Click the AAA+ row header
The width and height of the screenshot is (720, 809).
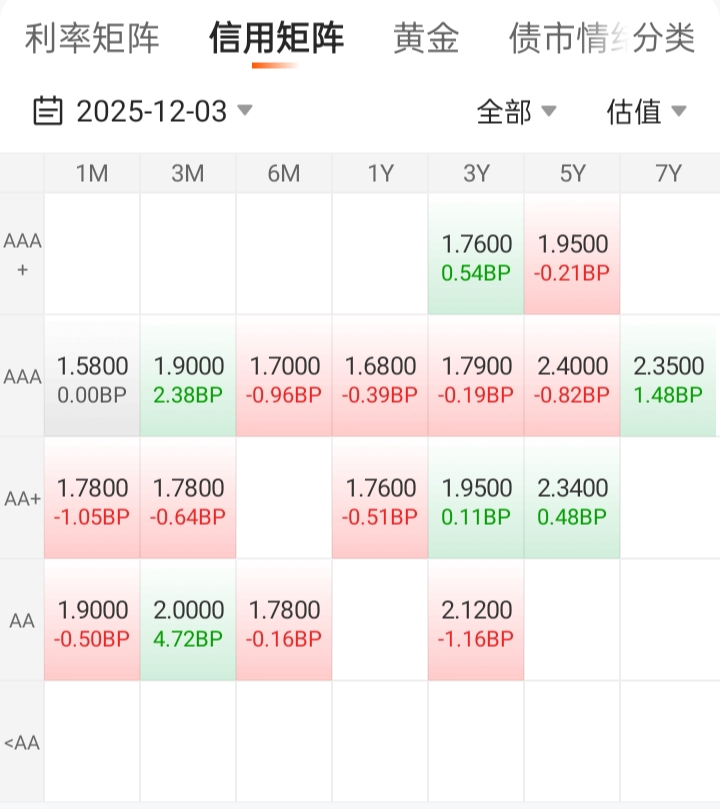point(22,256)
